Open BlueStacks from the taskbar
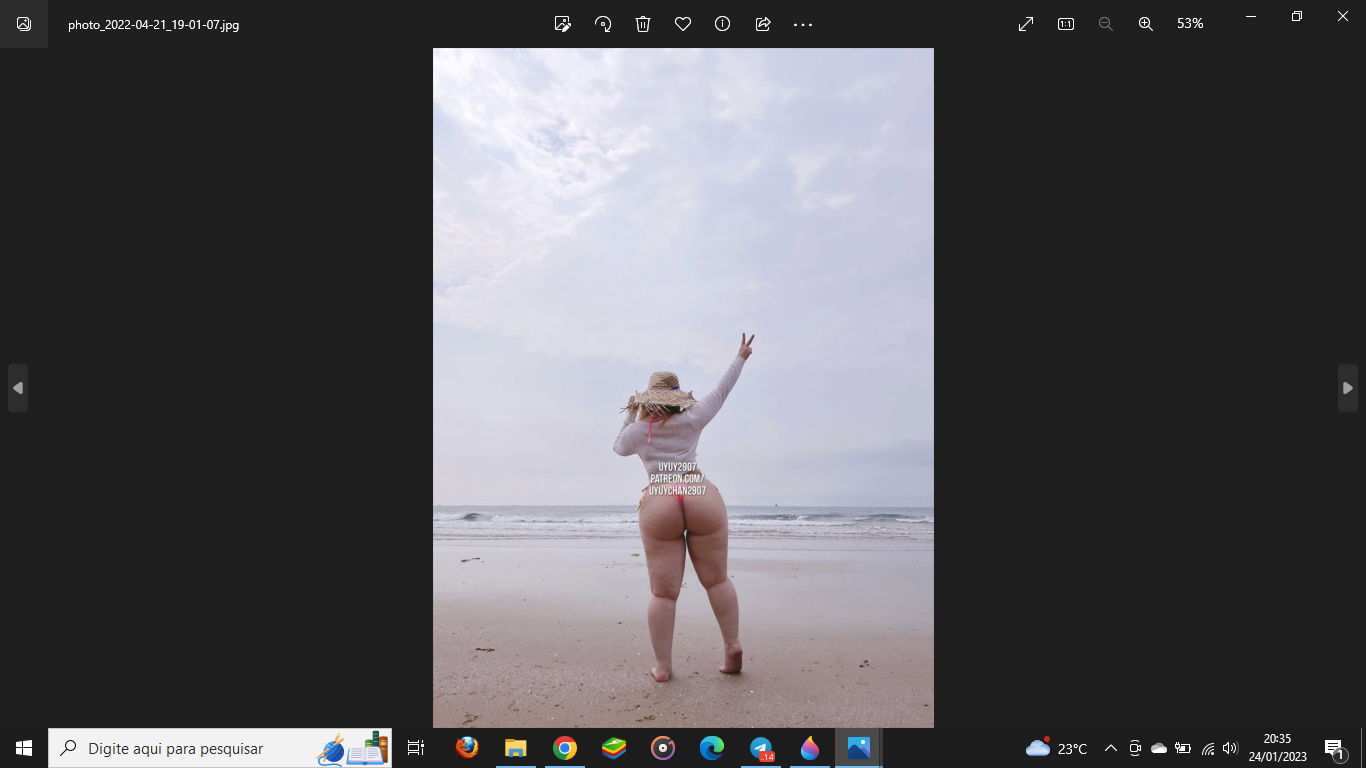This screenshot has height=768, width=1366. coord(614,748)
